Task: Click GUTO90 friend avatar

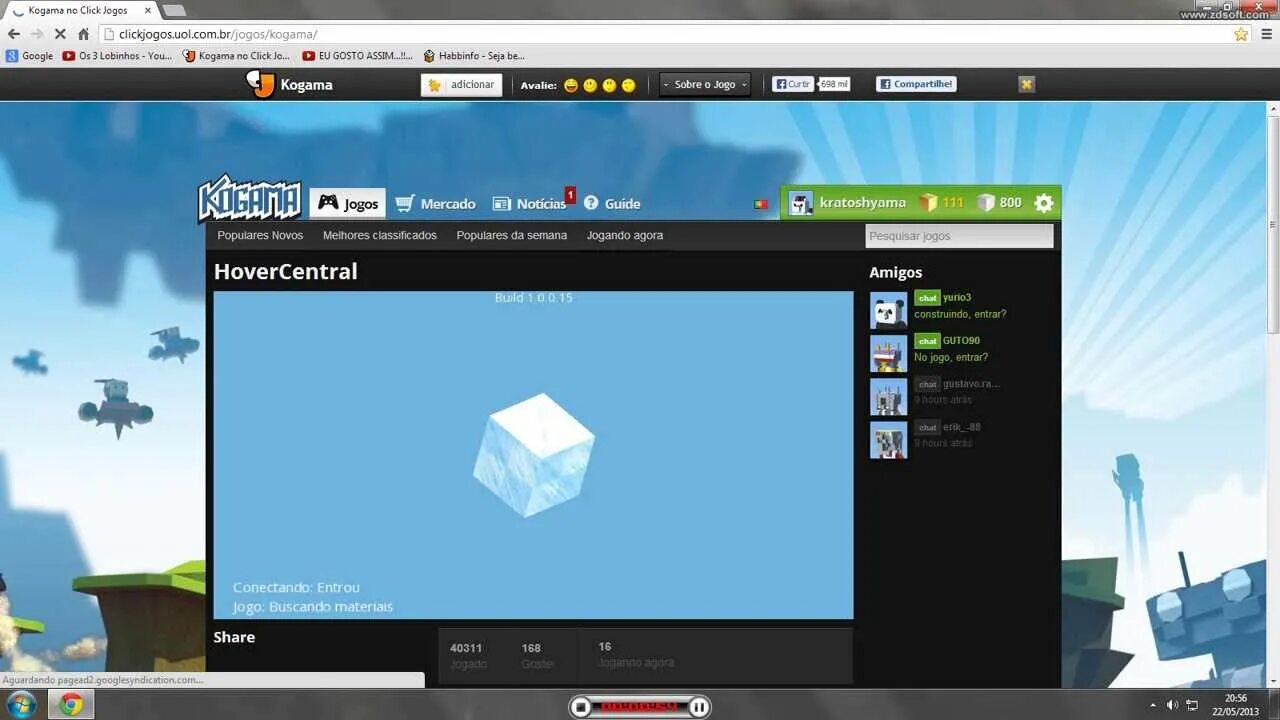Action: 888,354
